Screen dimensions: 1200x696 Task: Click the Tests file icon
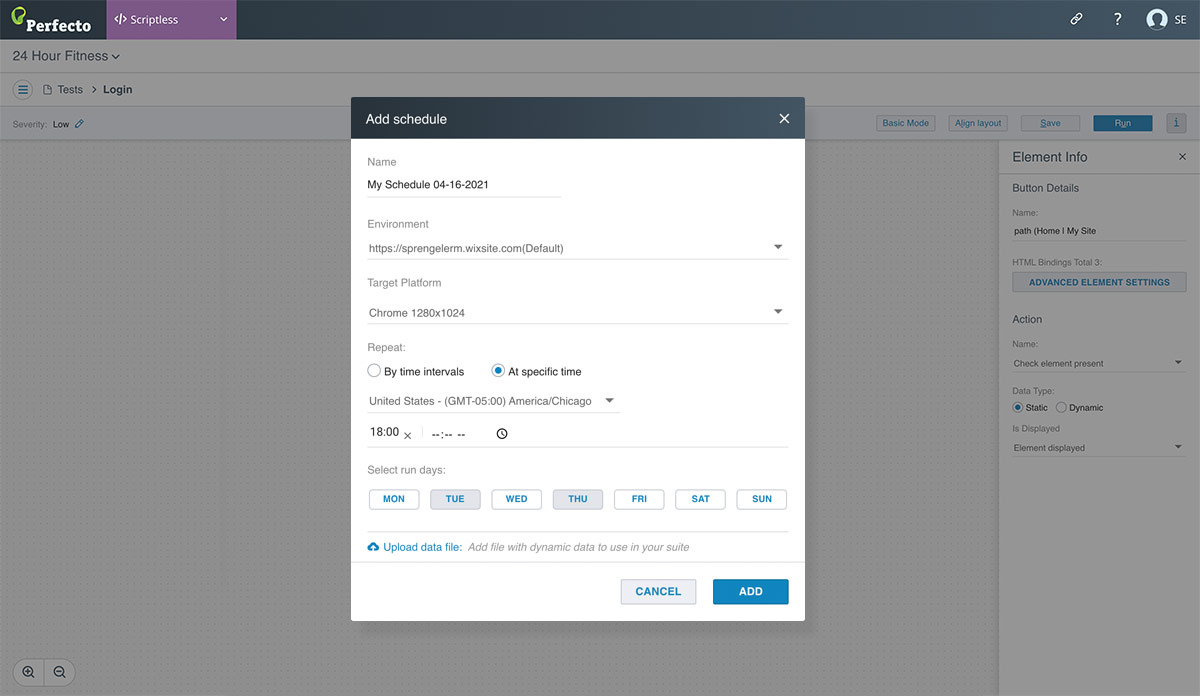47,89
